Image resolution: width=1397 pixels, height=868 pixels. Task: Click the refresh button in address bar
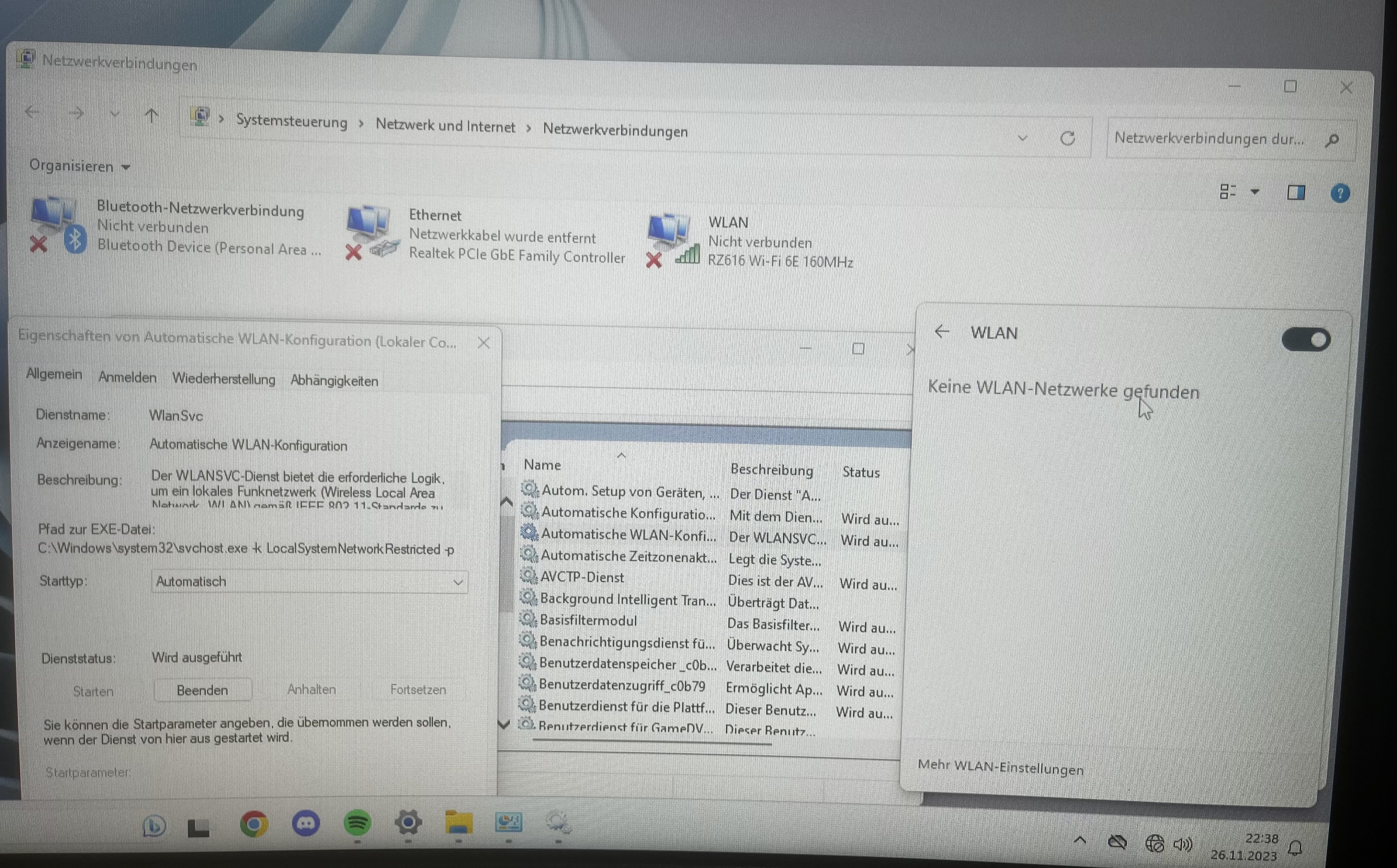point(1067,138)
